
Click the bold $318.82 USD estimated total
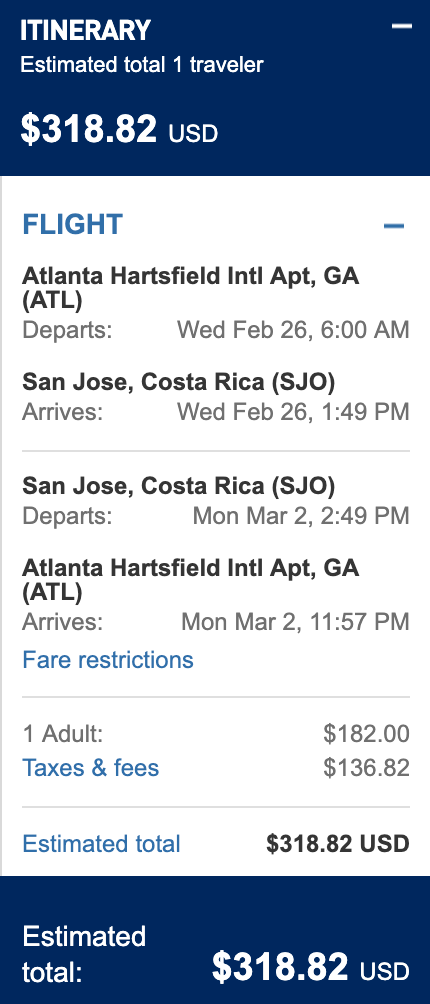[338, 843]
